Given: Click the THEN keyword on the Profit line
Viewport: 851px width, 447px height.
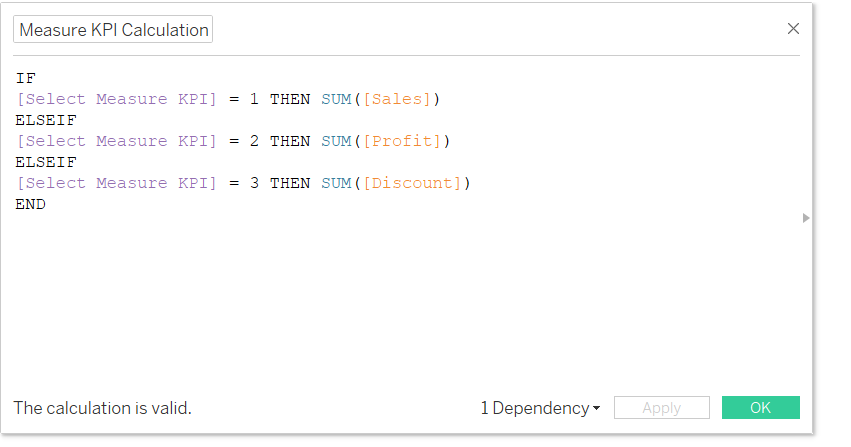Looking at the screenshot, I should tap(290, 141).
